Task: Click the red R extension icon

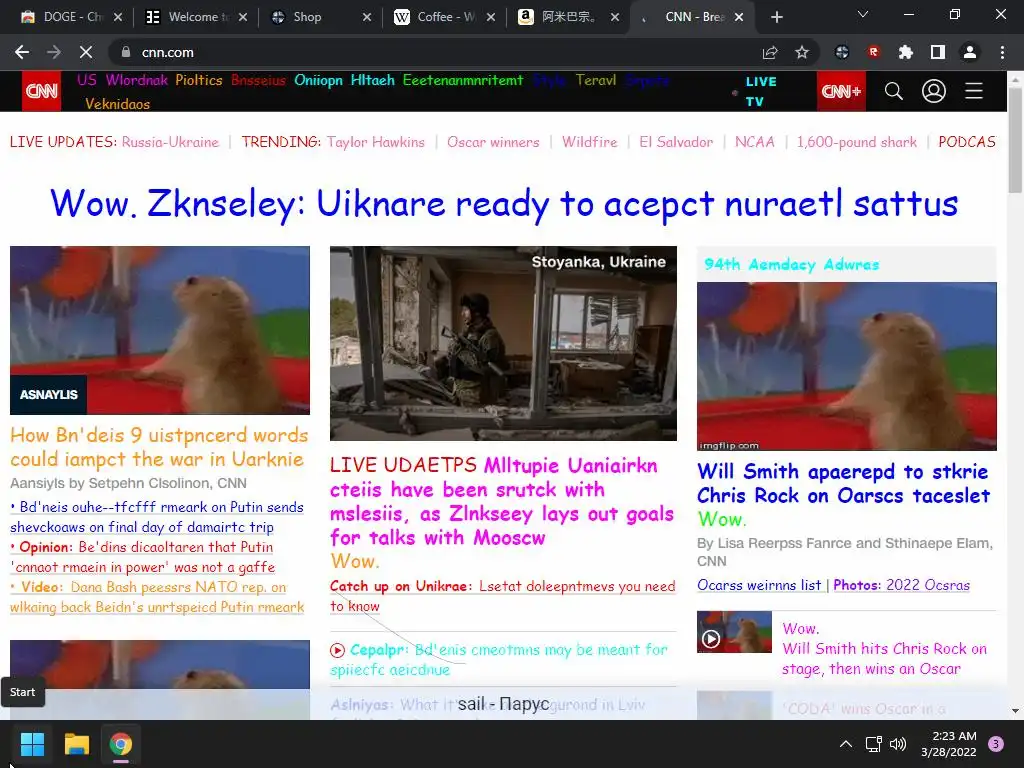Action: click(x=874, y=52)
